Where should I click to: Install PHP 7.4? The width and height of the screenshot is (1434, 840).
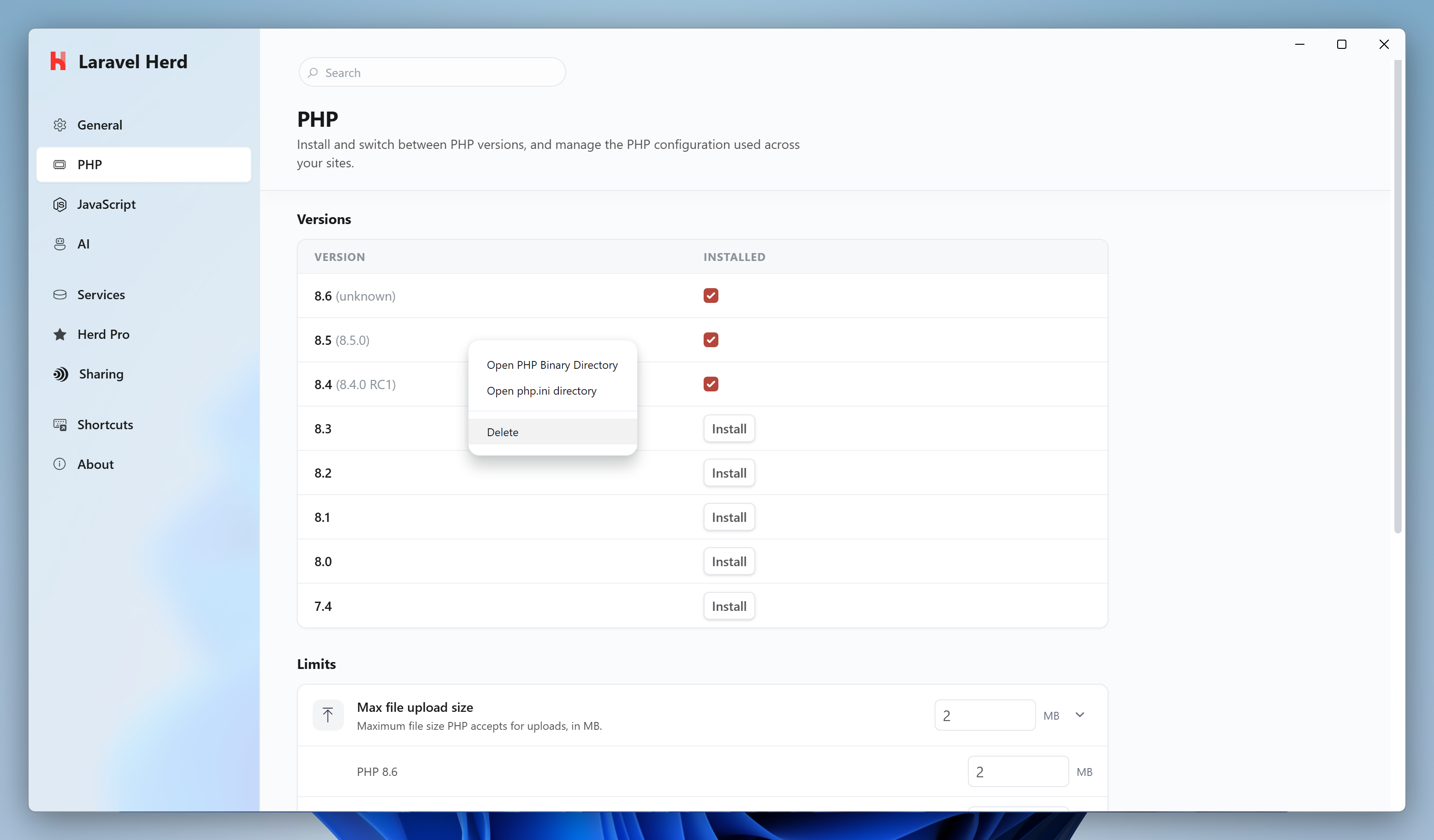click(x=729, y=606)
